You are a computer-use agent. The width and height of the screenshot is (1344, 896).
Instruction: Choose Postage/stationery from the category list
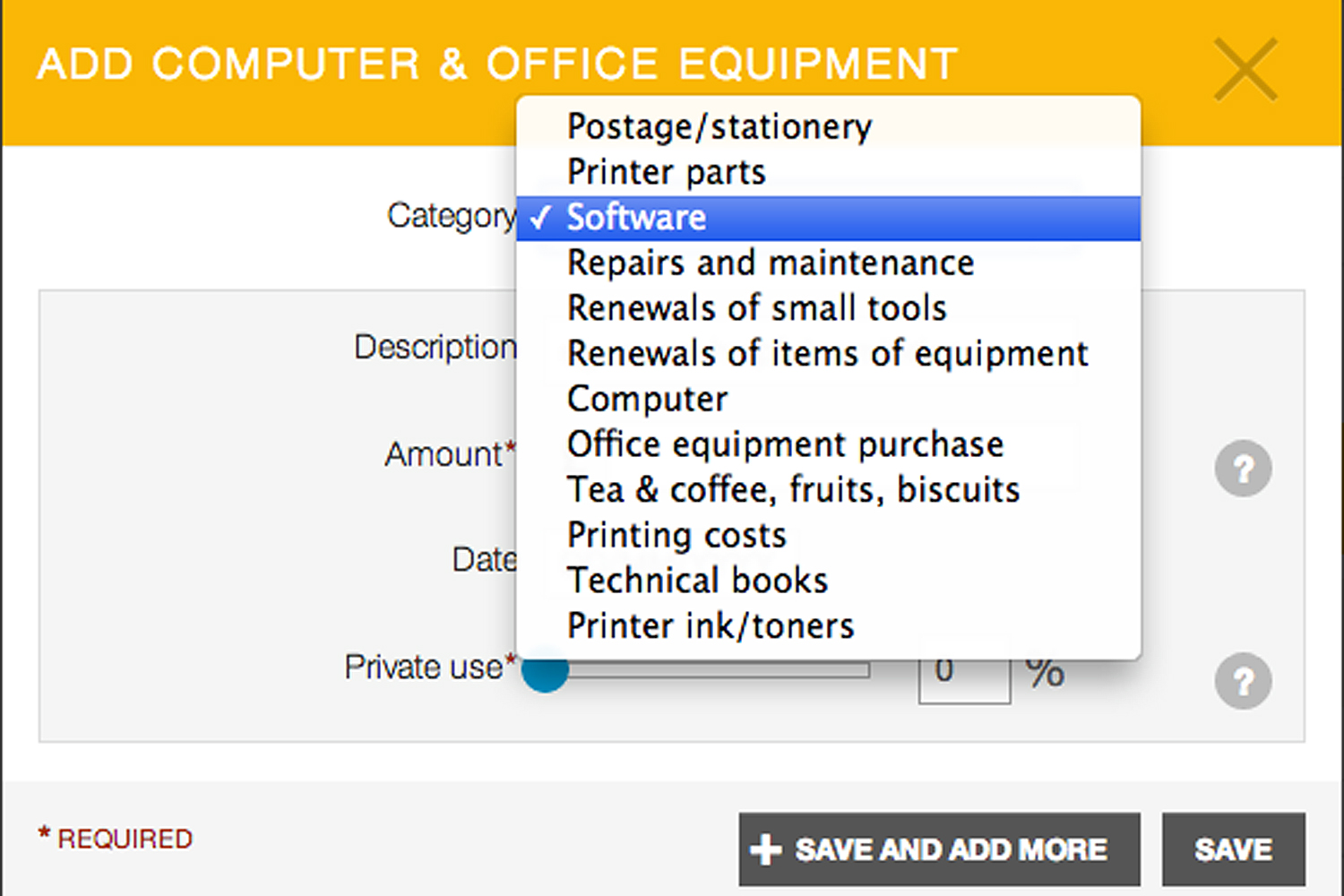pyautogui.click(x=719, y=127)
